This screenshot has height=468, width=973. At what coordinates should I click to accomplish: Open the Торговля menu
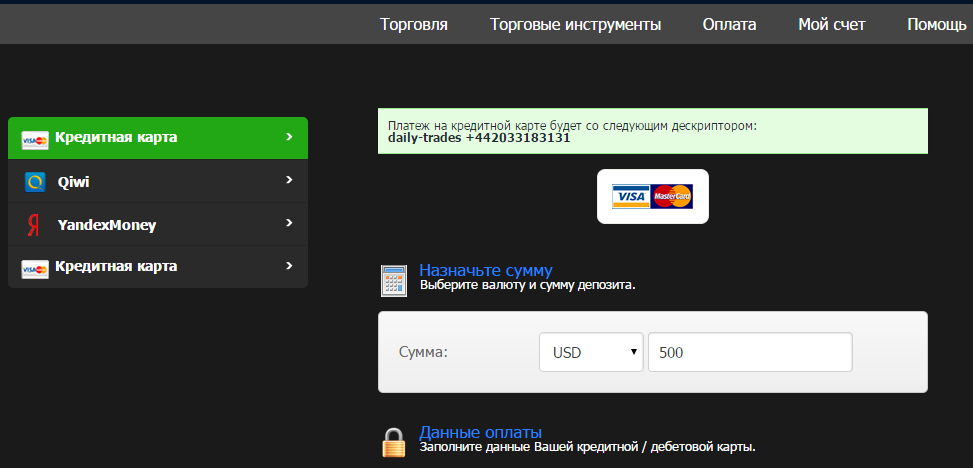click(414, 25)
